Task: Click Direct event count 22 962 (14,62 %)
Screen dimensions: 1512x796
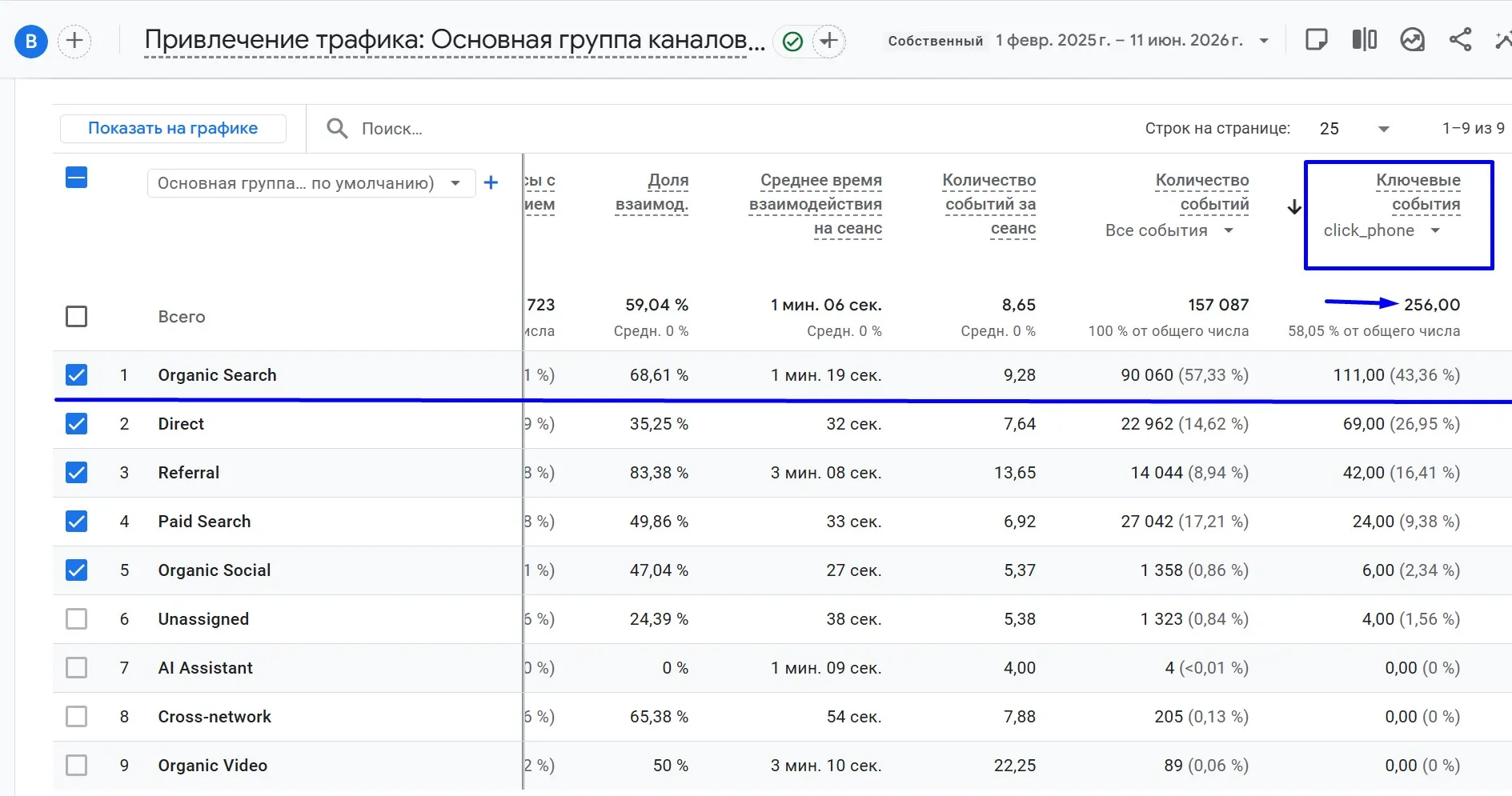Action: tap(1185, 424)
